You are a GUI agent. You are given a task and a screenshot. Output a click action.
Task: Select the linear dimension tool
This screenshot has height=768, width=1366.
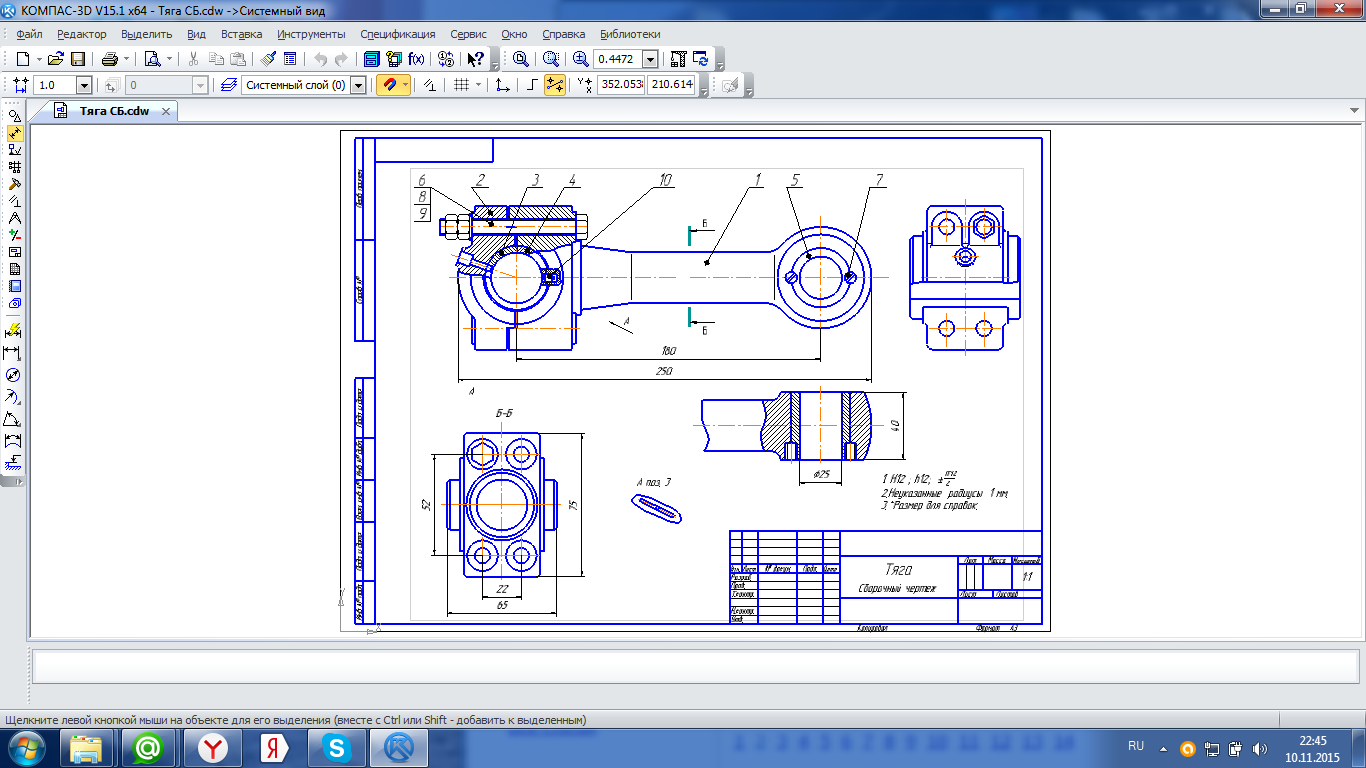tap(13, 353)
